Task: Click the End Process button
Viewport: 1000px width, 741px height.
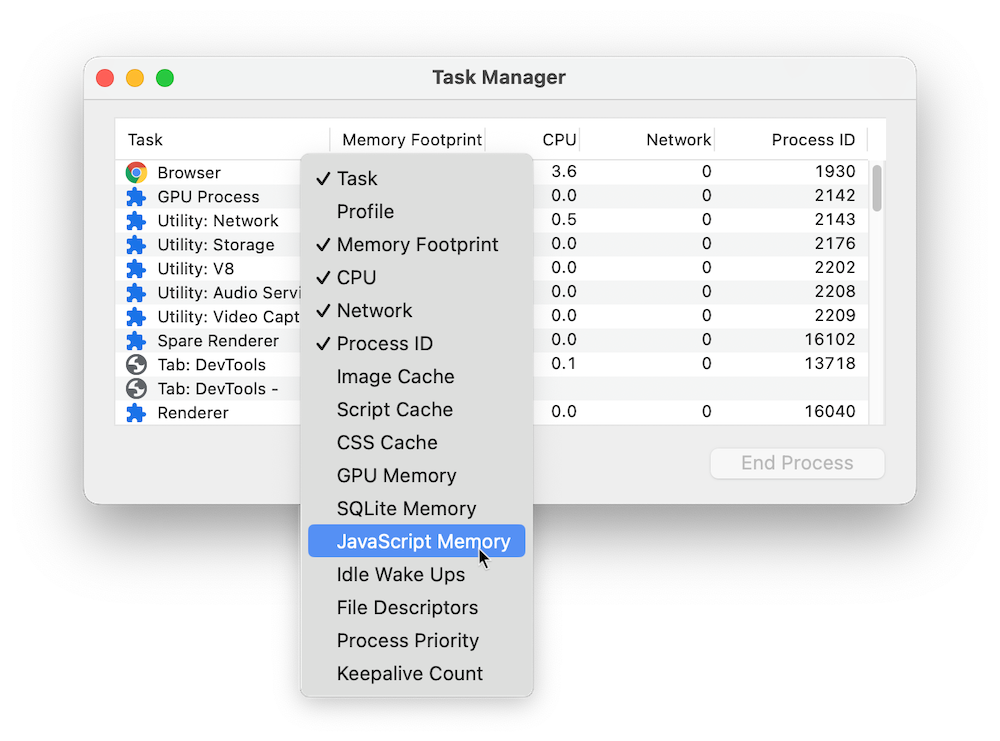Action: (797, 463)
